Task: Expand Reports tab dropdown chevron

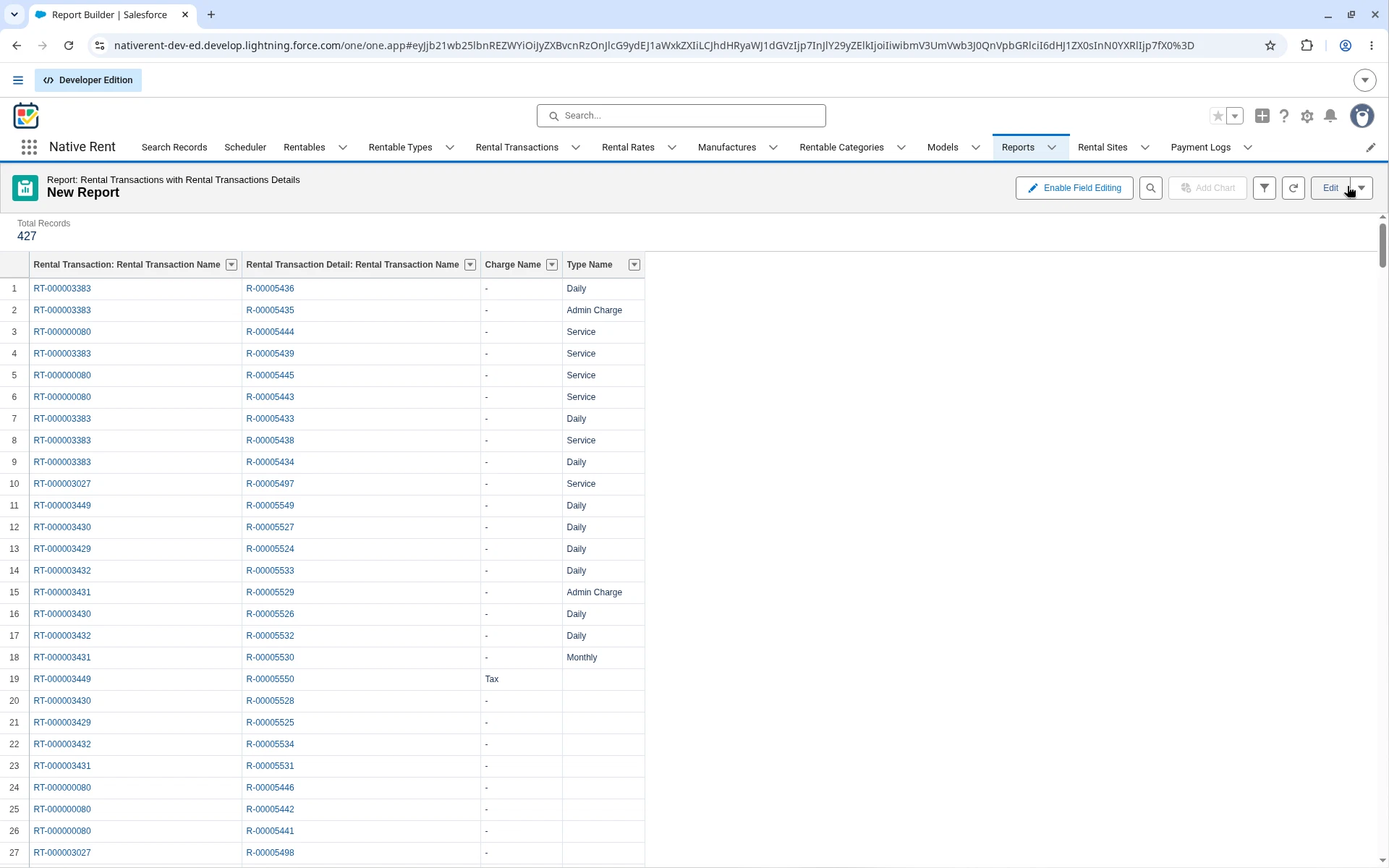Action: 1052,148
